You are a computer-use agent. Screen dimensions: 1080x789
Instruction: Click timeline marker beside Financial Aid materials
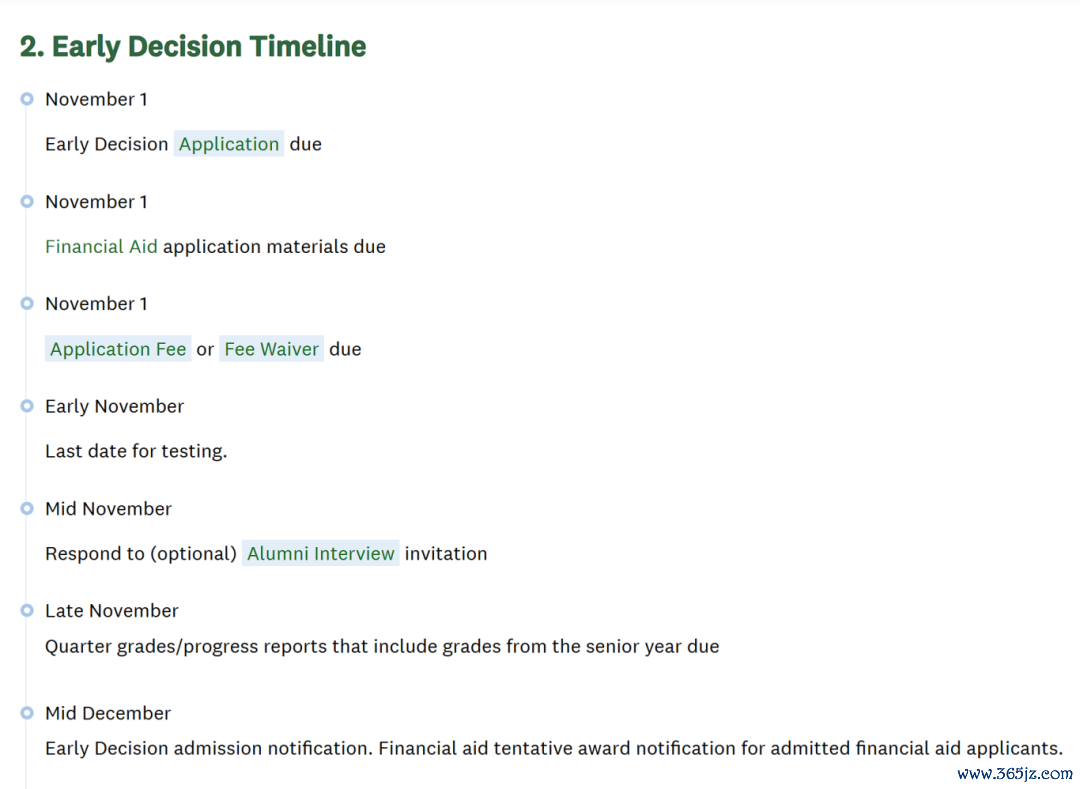[27, 202]
